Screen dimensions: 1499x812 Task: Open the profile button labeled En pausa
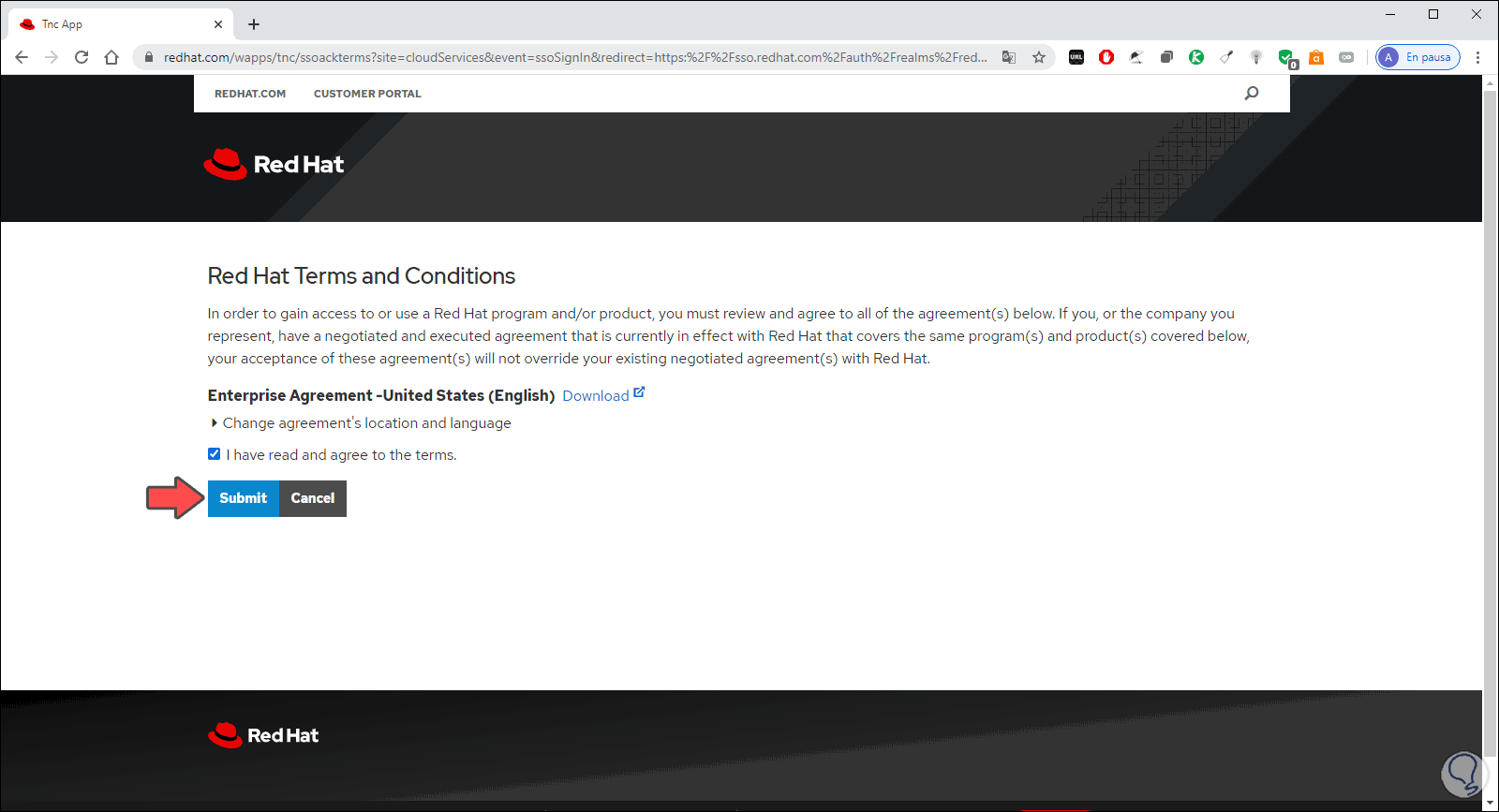1417,57
